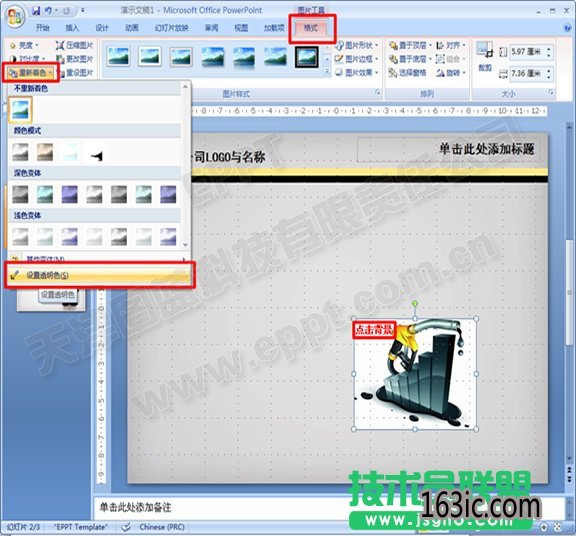Select the black-framed picture style thumbnail
Image resolution: width=576 pixels, height=536 pixels.
point(307,57)
